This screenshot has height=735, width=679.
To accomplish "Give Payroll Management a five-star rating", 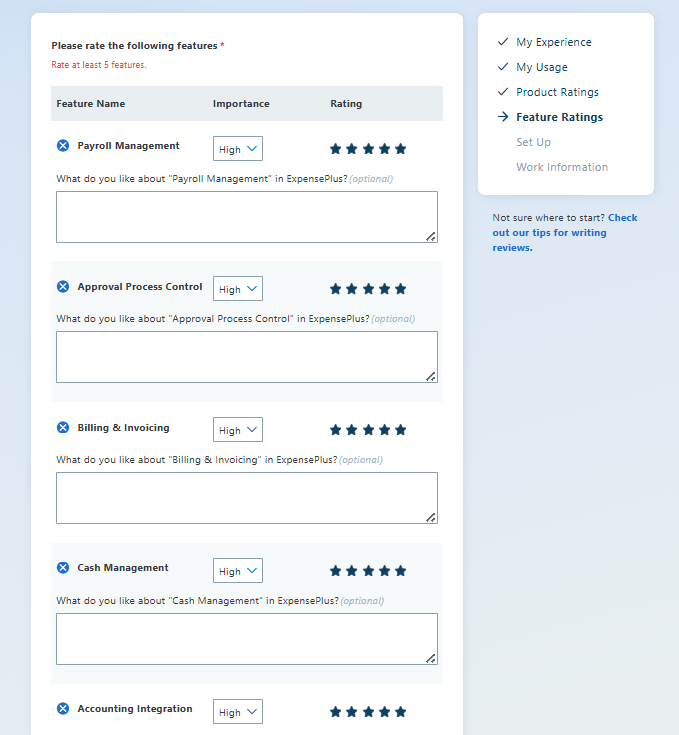I will coord(401,149).
